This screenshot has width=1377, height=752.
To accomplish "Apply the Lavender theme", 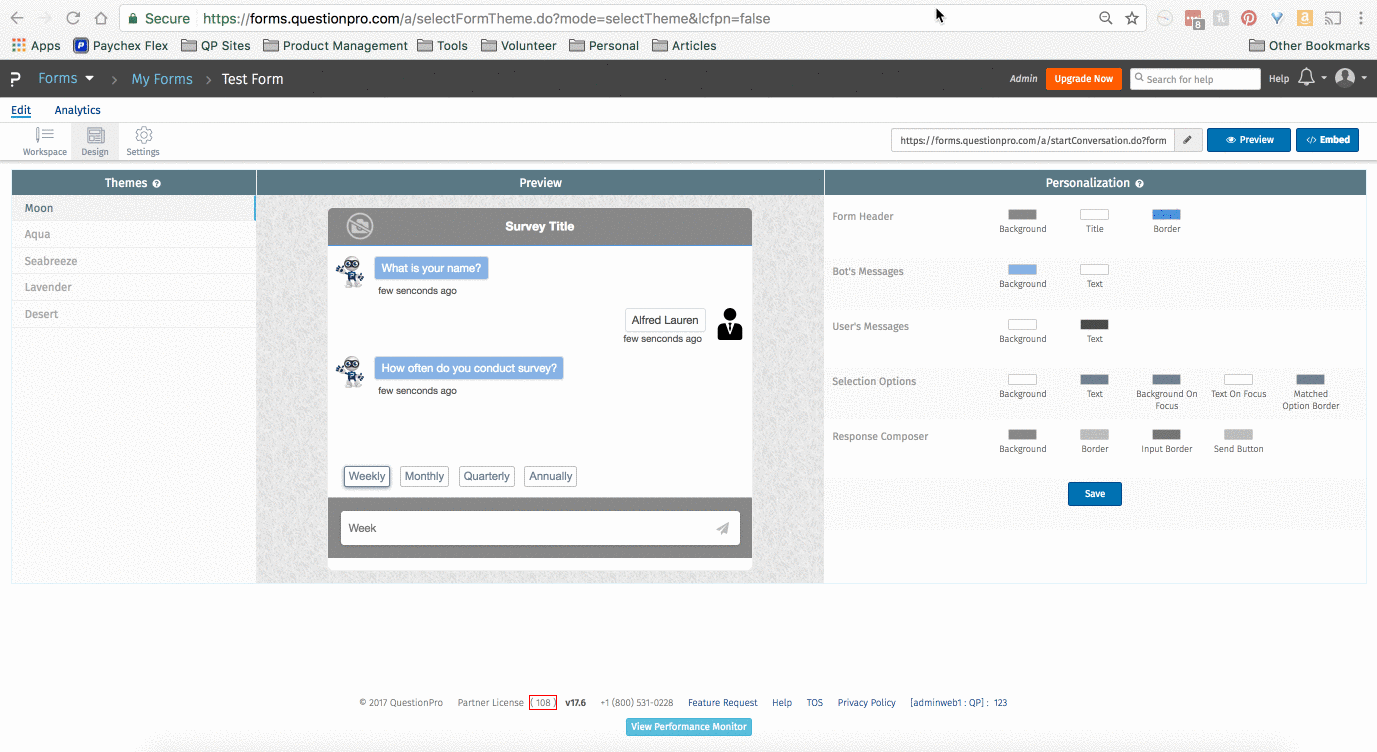I will pyautogui.click(x=133, y=287).
